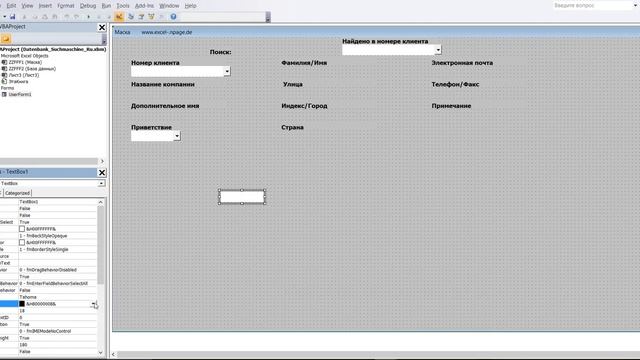This screenshot has height=360, width=640.
Task: Open Project Explorer via its toolbar icon
Action: click(131, 17)
